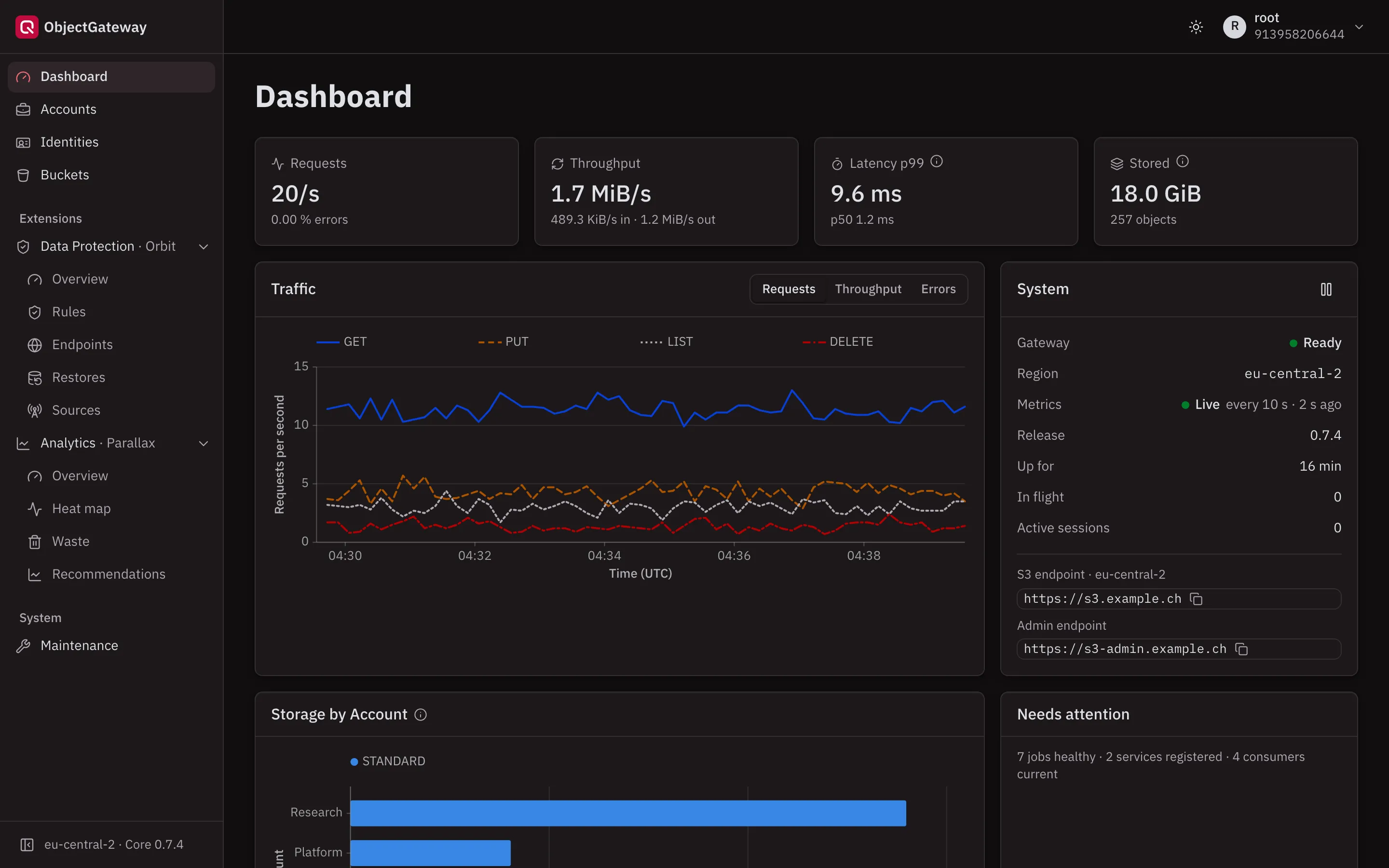Click the 18.0 GiB stored value
The width and height of the screenshot is (1389, 868).
[1156, 194]
